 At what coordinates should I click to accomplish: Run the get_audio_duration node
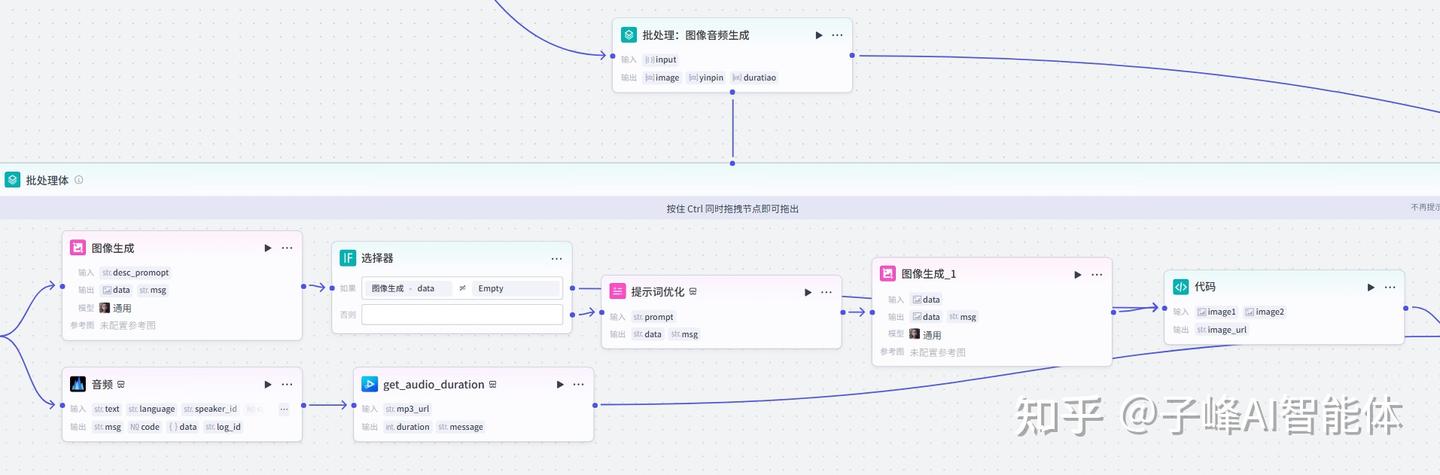(x=560, y=384)
